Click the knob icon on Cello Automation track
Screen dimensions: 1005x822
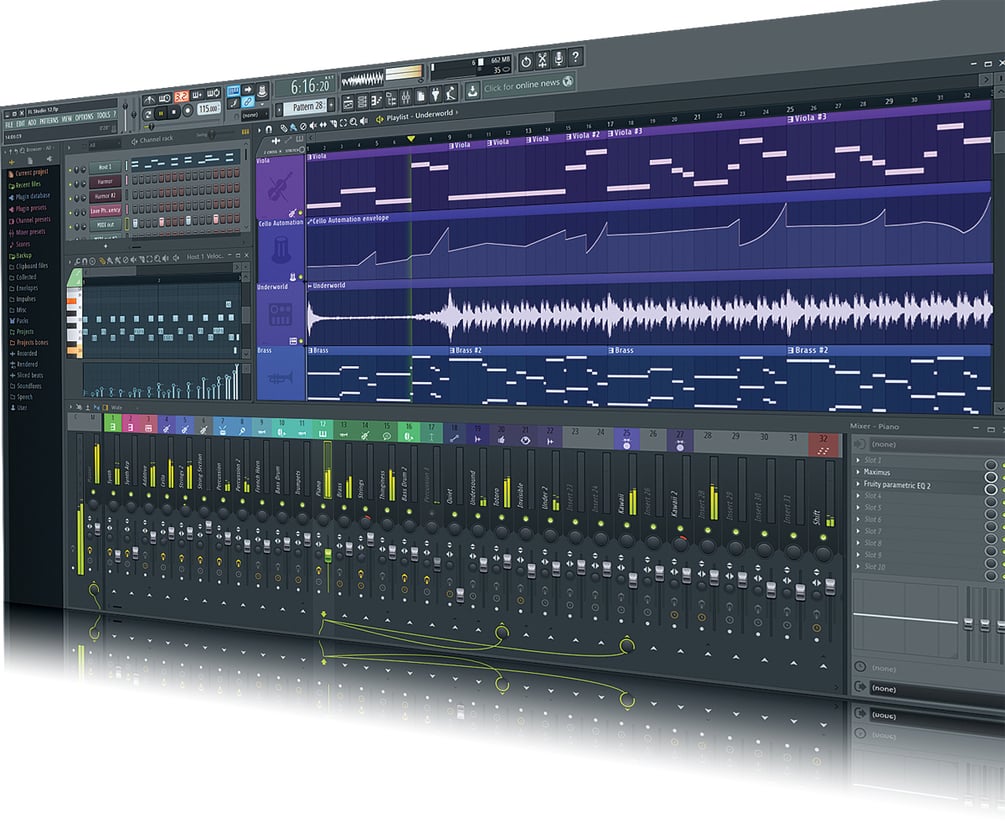click(281, 250)
